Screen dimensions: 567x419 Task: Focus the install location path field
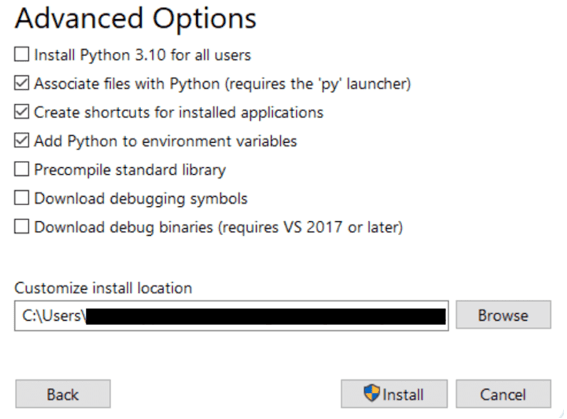[x=231, y=316]
